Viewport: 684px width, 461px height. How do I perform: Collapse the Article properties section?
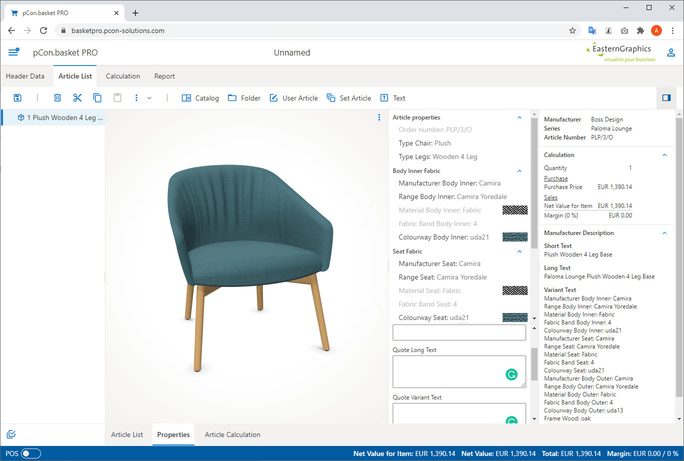click(x=519, y=118)
